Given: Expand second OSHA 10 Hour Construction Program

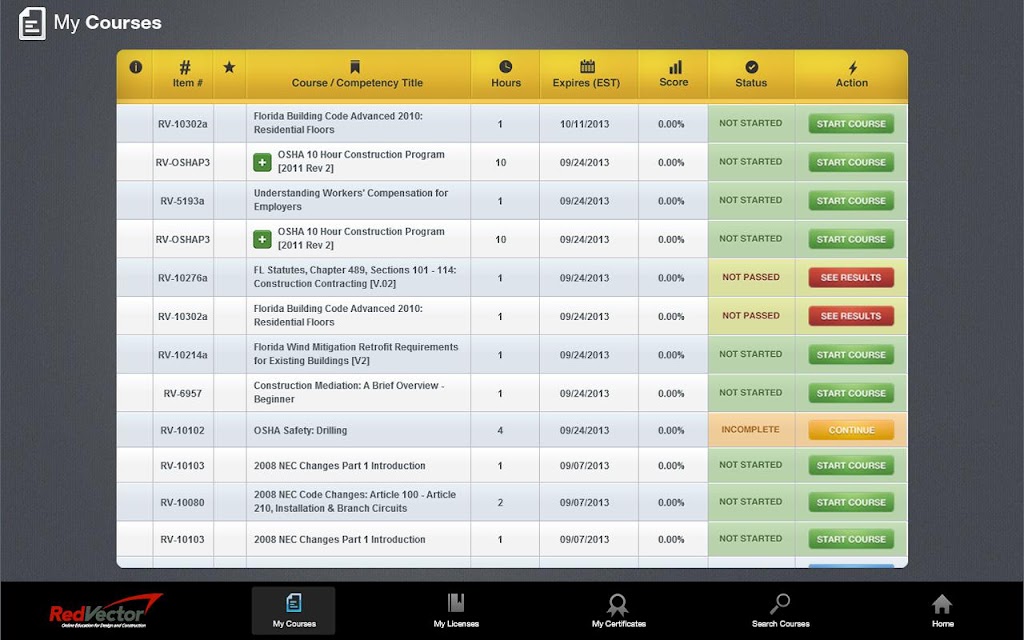Looking at the screenshot, I should click(262, 239).
